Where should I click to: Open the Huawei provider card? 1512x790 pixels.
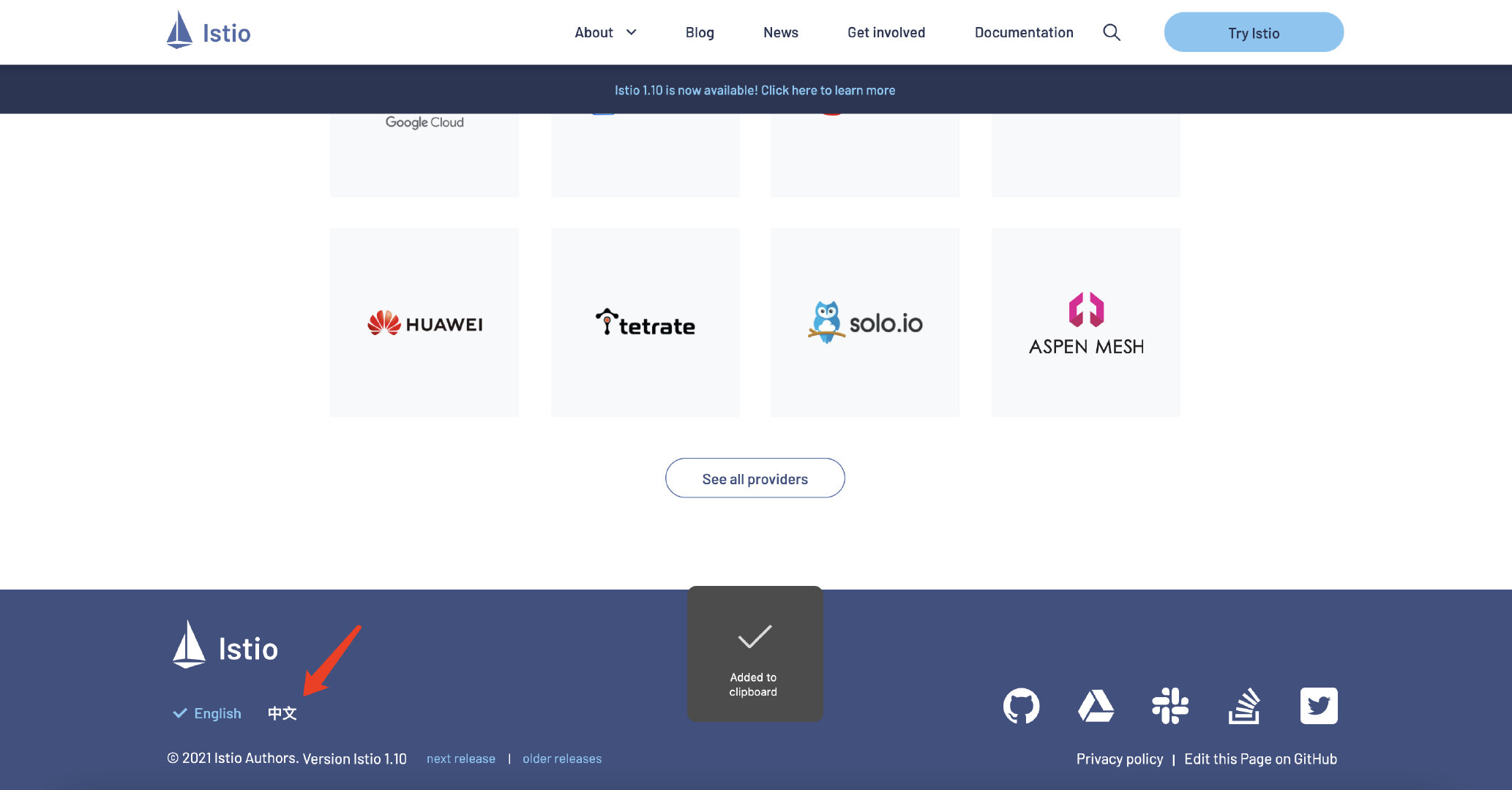click(x=424, y=323)
